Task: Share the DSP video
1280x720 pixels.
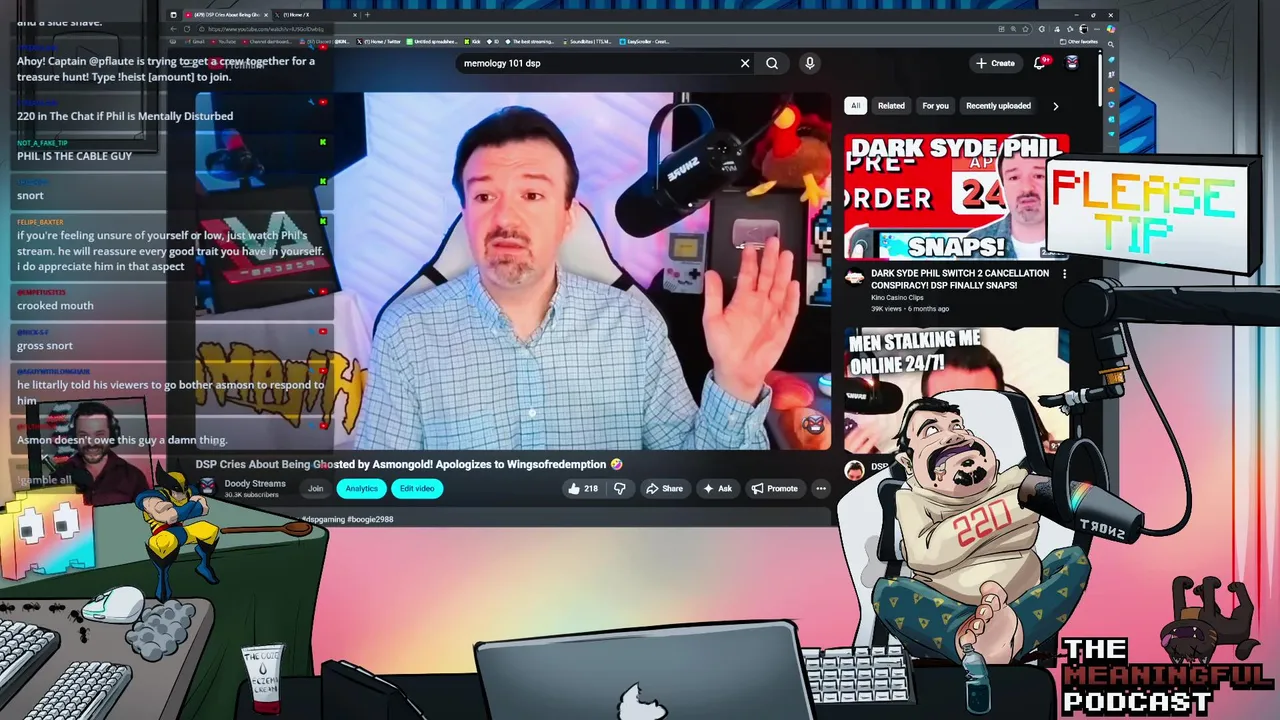Action: point(664,488)
